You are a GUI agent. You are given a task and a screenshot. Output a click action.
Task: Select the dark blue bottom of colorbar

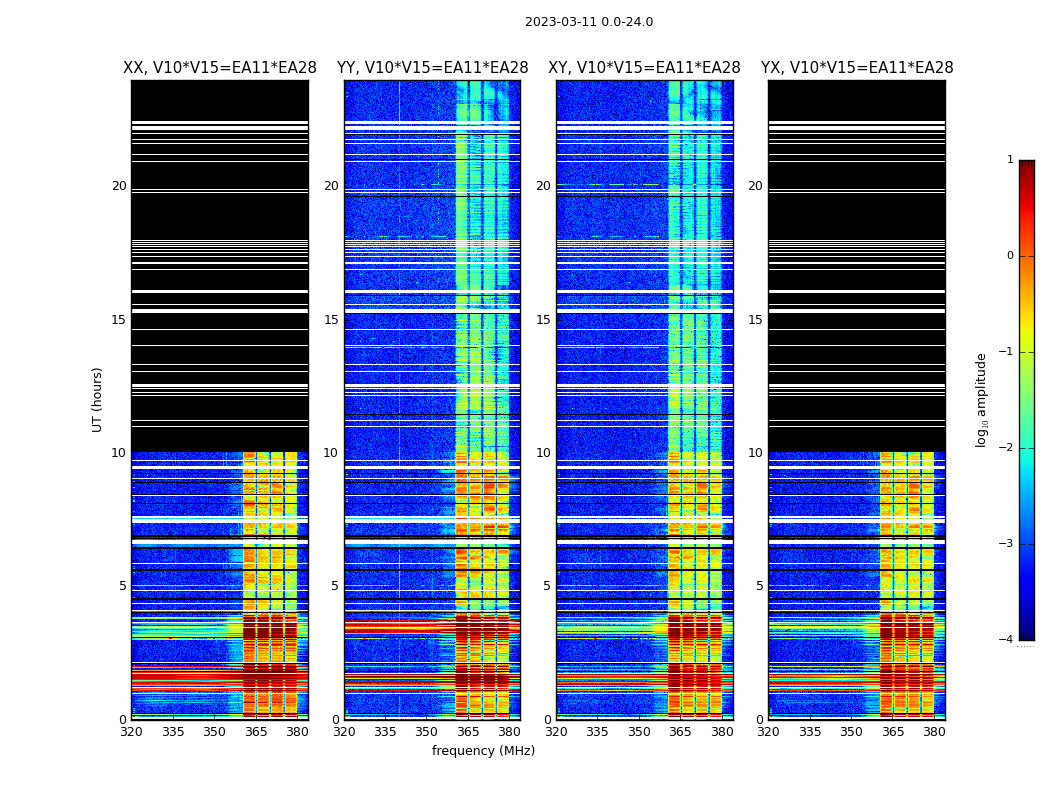[x=1027, y=635]
